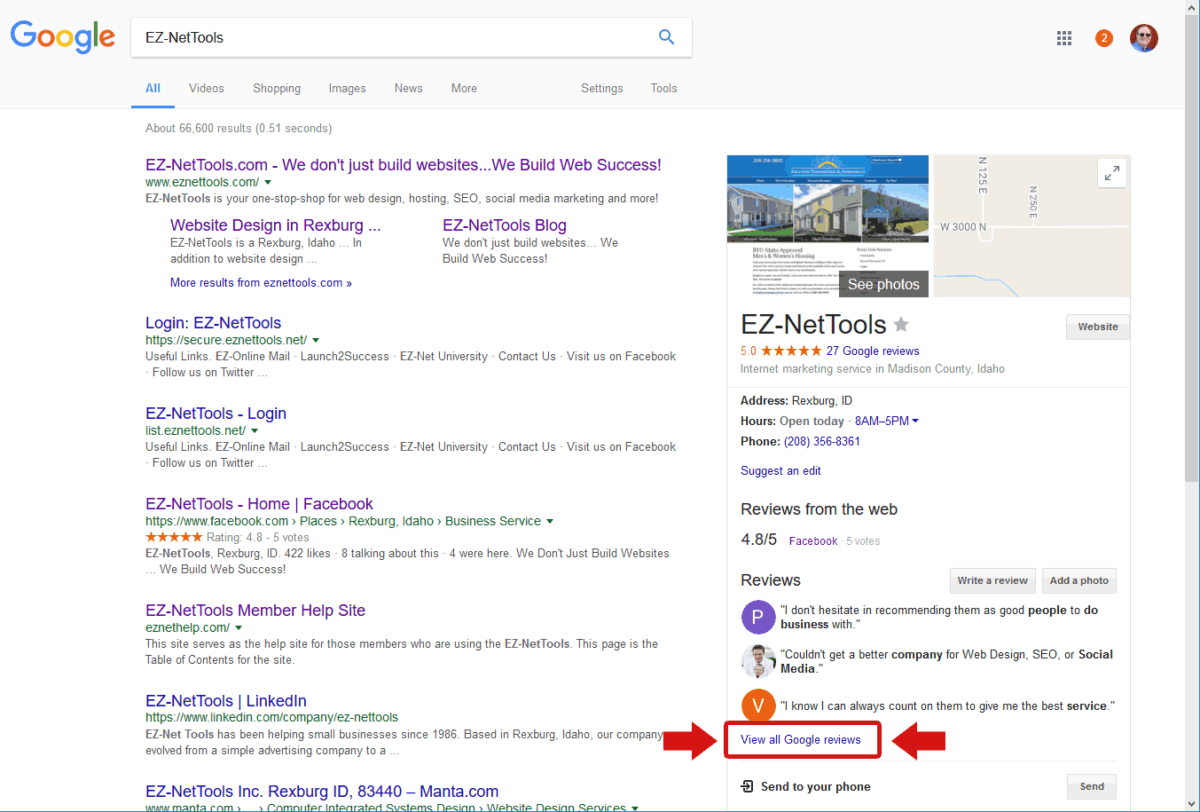This screenshot has width=1200, height=812.
Task: Switch to the Videos tab
Action: (206, 88)
